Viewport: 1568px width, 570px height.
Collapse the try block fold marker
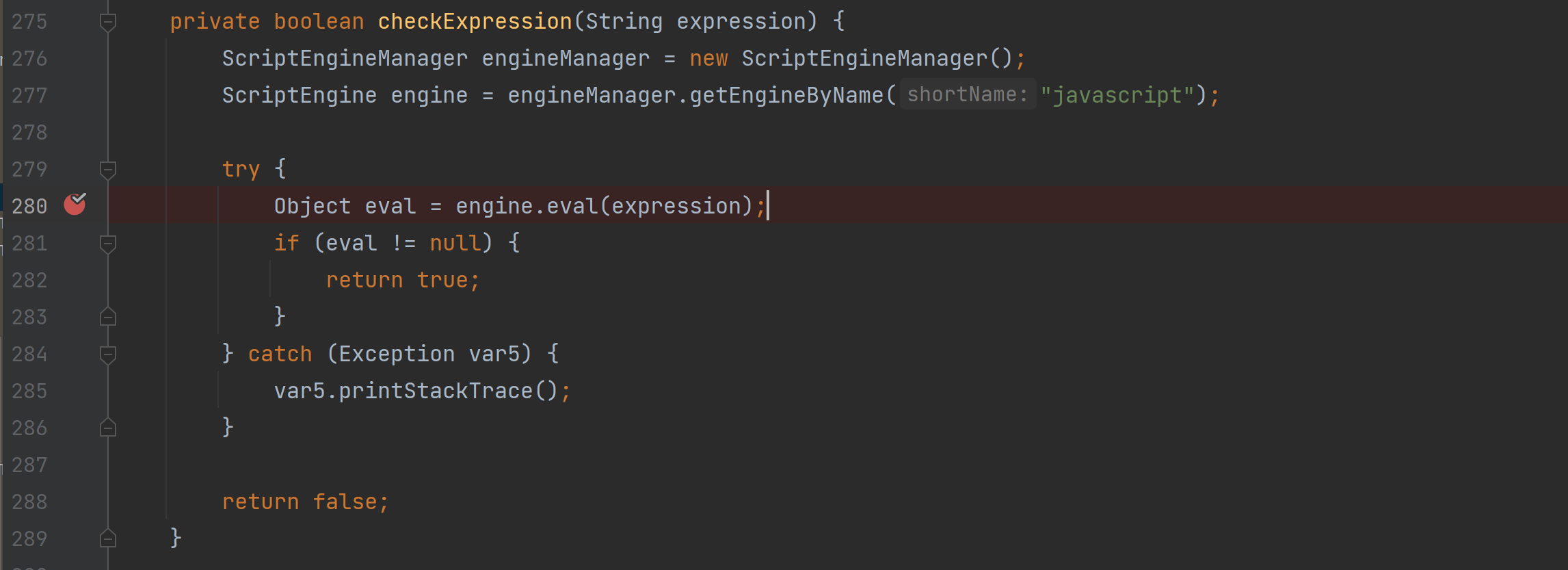point(108,169)
